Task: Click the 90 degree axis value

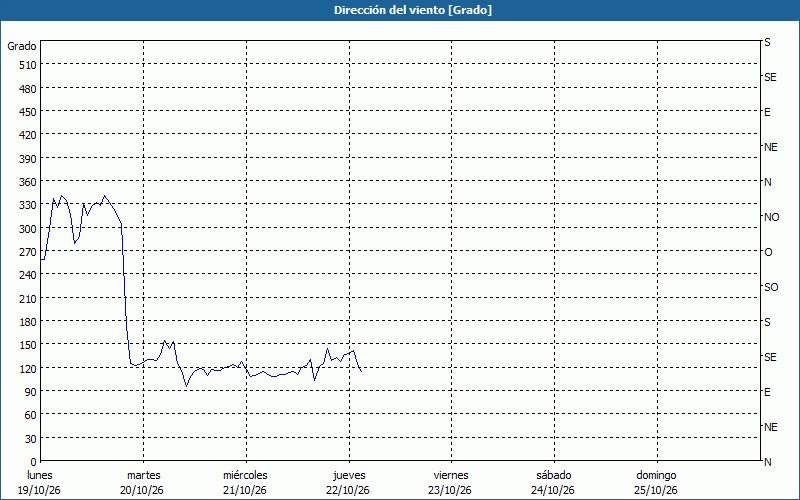Action: pos(31,392)
